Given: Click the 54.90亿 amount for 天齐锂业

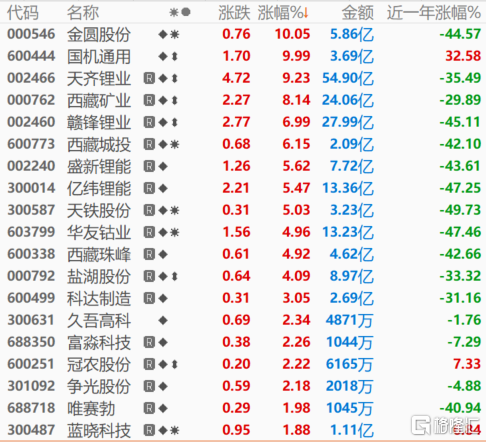Looking at the screenshot, I should click(x=348, y=78).
